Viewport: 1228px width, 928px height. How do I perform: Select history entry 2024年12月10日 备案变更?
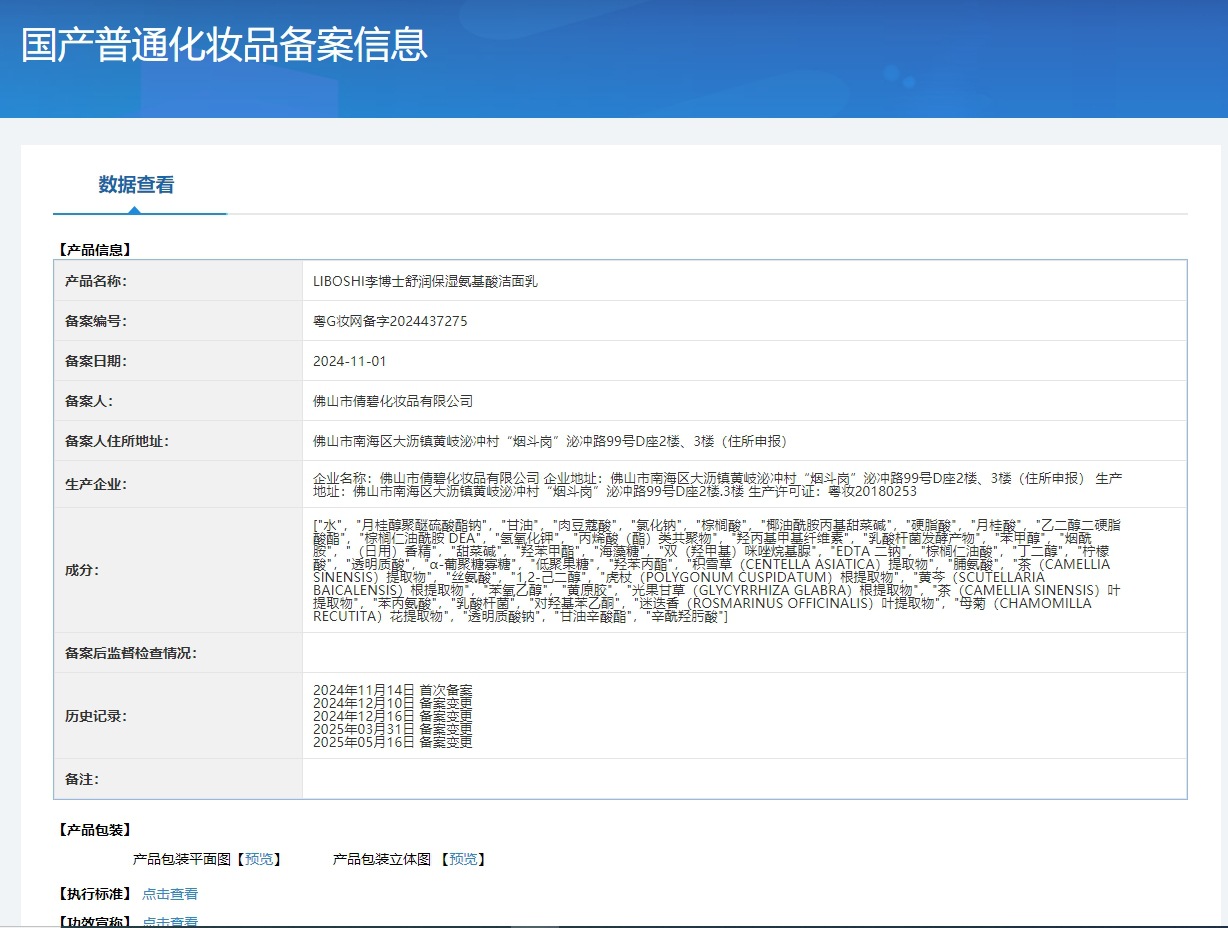[x=392, y=703]
